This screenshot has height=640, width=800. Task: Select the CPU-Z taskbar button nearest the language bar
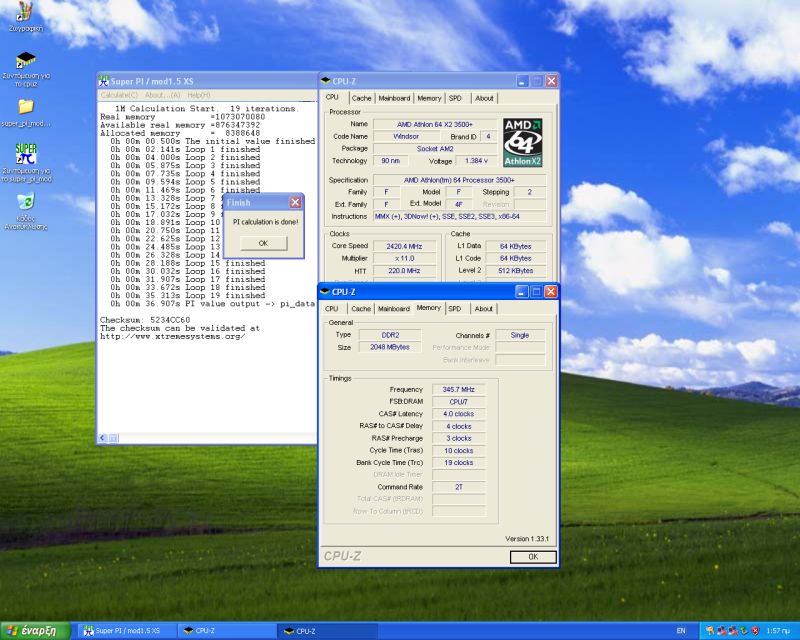[328, 631]
